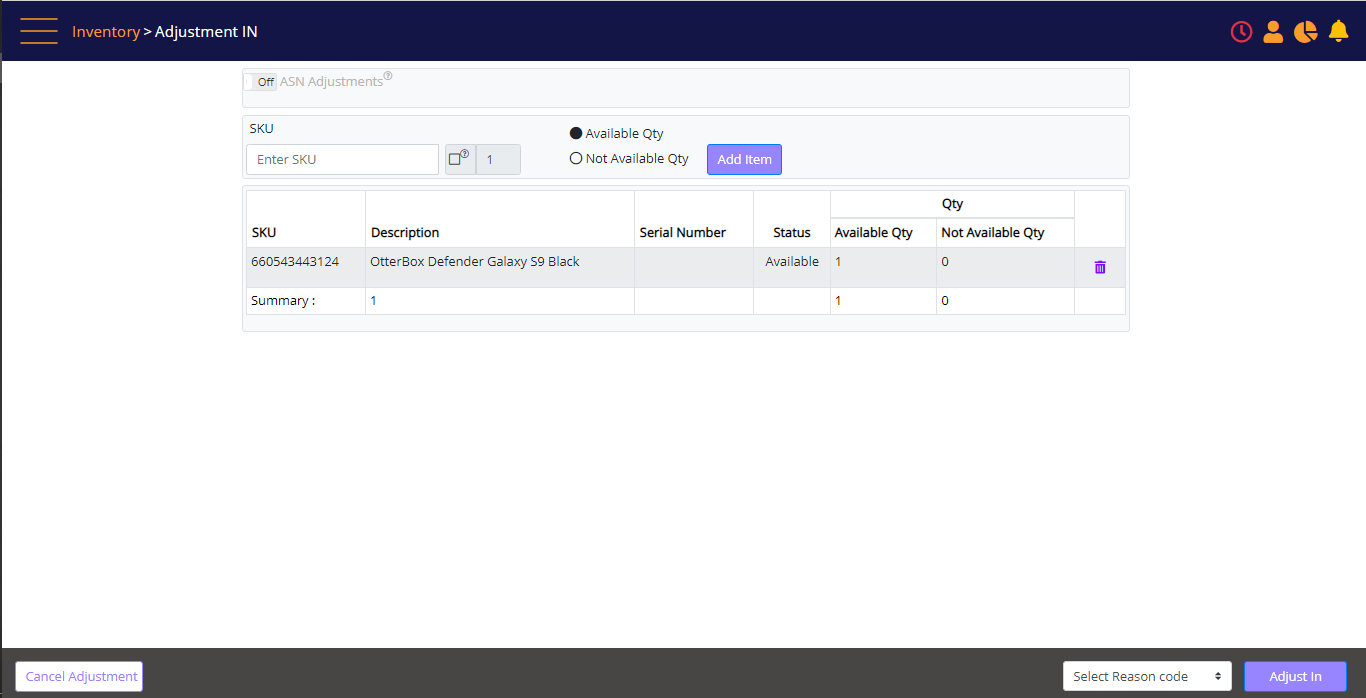Click the OtterBox Defender Galaxy S9 Black description
The width and height of the screenshot is (1366, 698).
pyautogui.click(x=475, y=262)
